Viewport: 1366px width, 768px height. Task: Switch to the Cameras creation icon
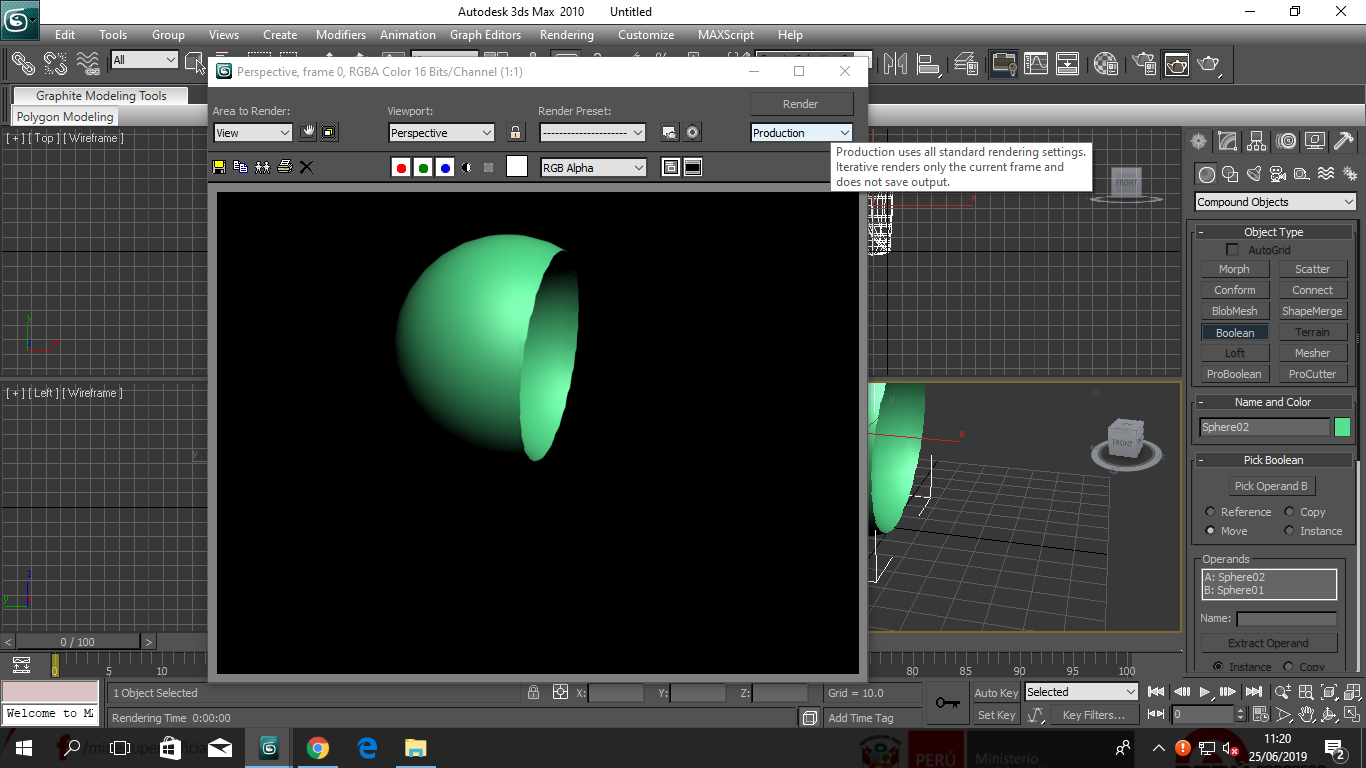tap(1278, 174)
